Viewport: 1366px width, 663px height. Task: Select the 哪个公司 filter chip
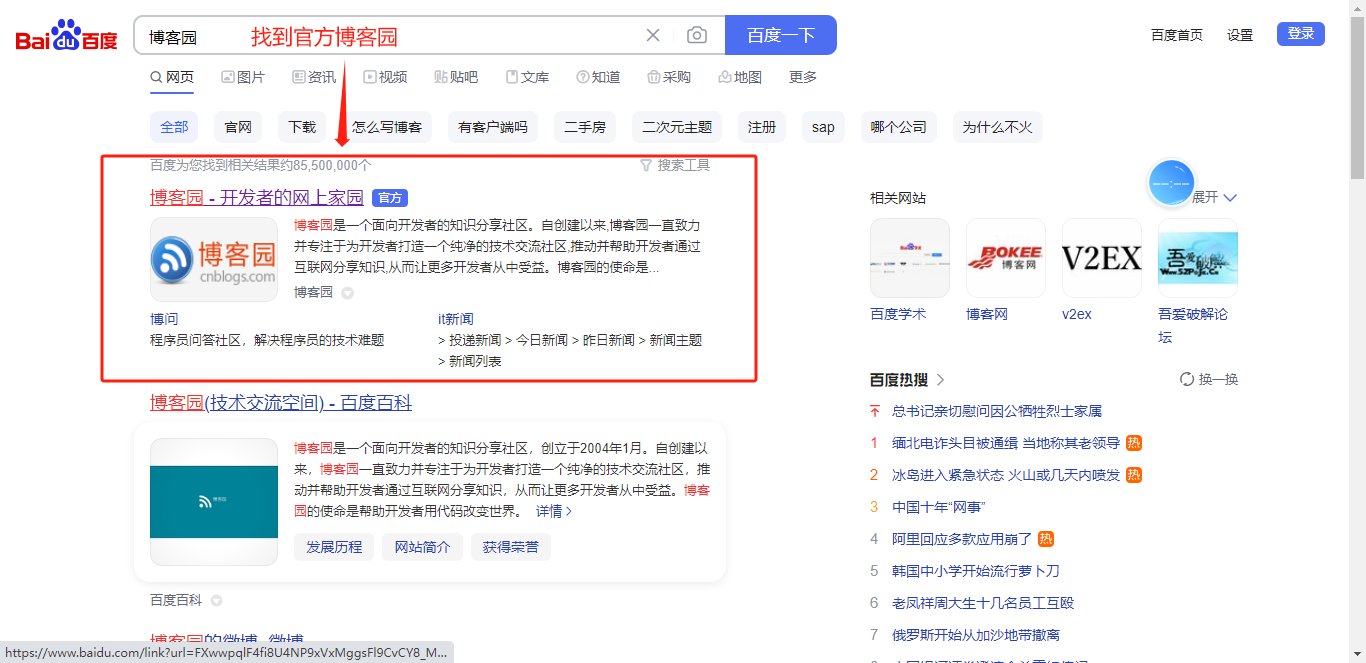[x=899, y=127]
